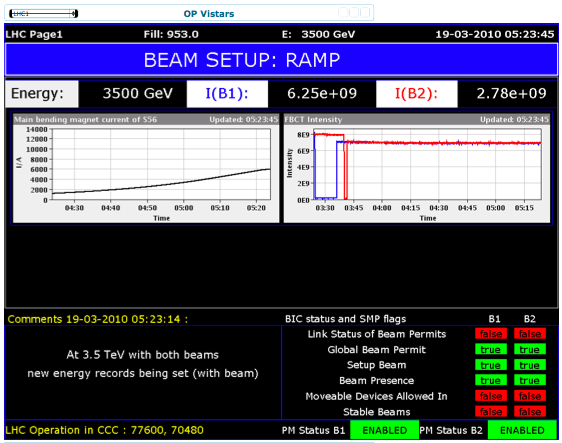Click the BEAM SETUP: RAMP banner
This screenshot has width=562, height=443.
(281, 60)
